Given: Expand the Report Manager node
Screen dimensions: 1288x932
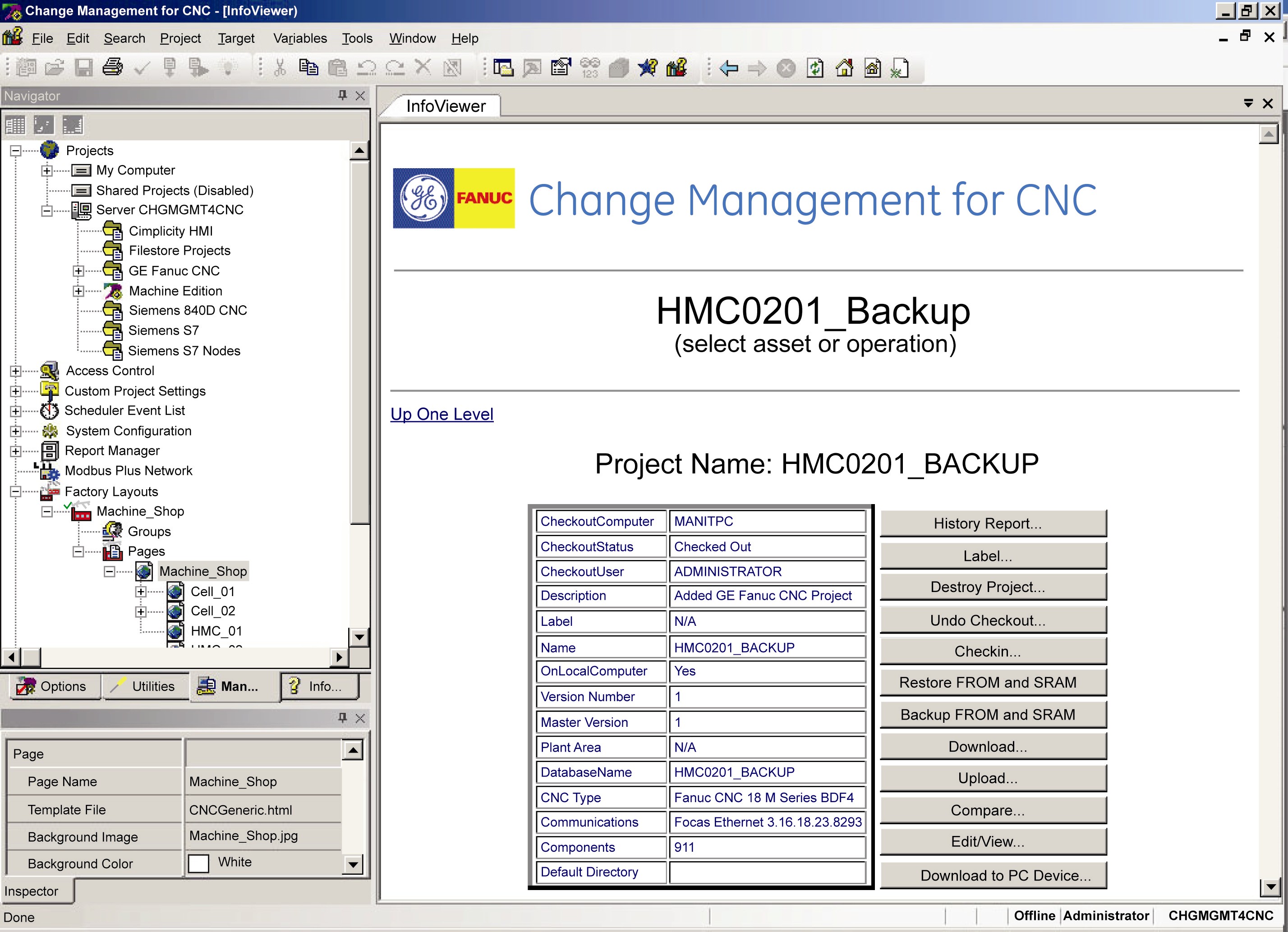Looking at the screenshot, I should coord(15,451).
